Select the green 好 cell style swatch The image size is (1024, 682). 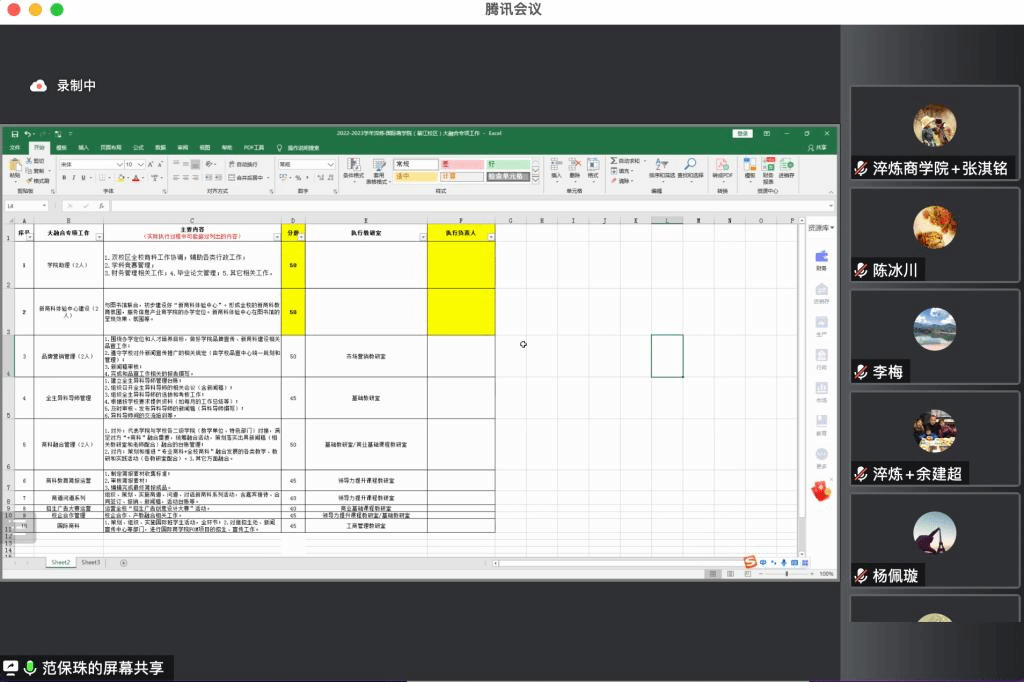pos(509,164)
